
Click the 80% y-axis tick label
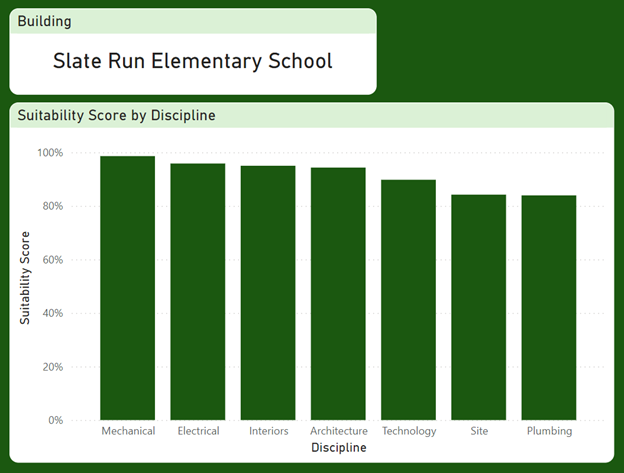tap(53, 206)
